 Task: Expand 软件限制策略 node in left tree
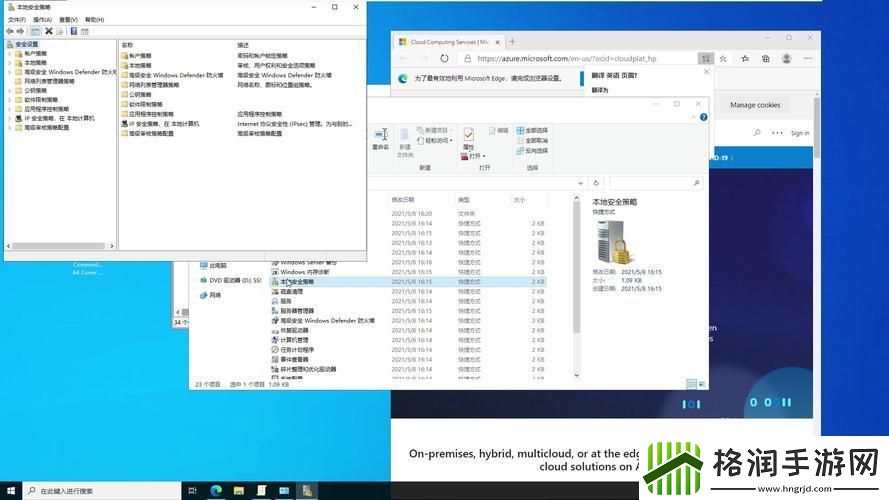pos(10,100)
